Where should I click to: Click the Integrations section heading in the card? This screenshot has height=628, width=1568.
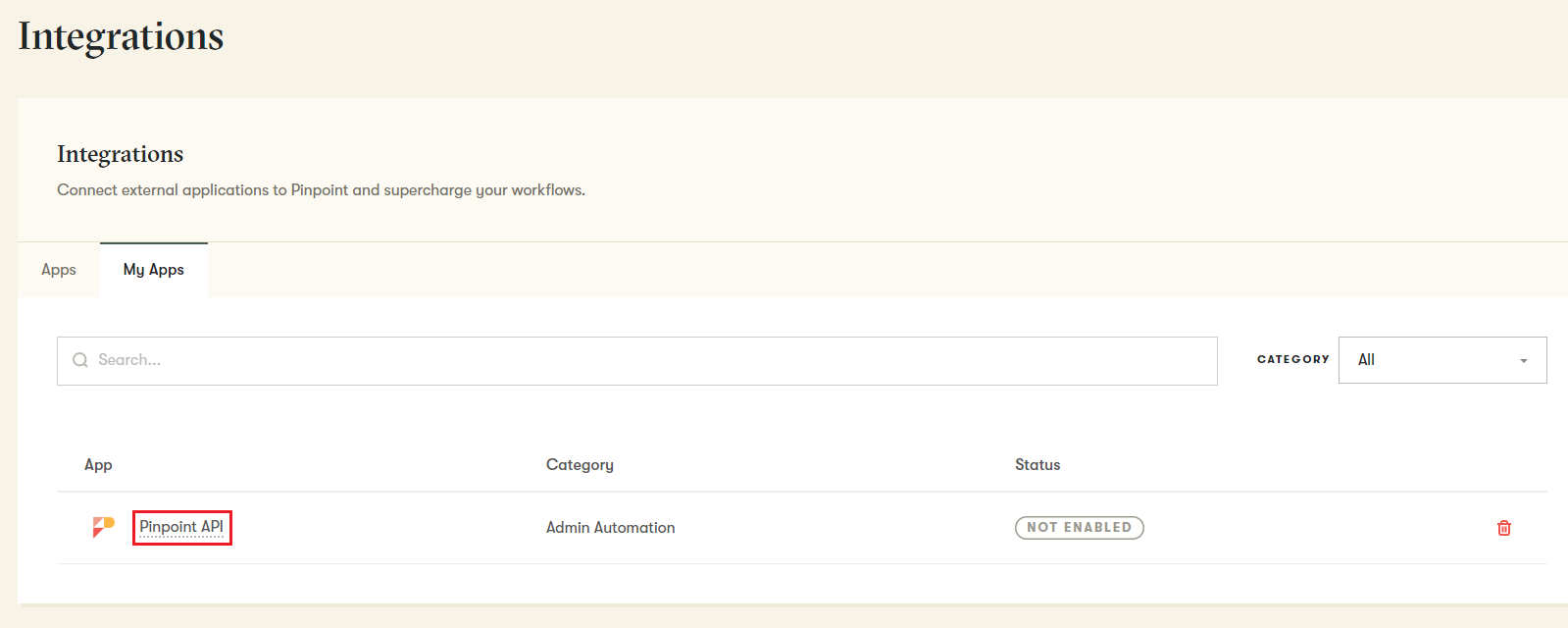pos(121,154)
